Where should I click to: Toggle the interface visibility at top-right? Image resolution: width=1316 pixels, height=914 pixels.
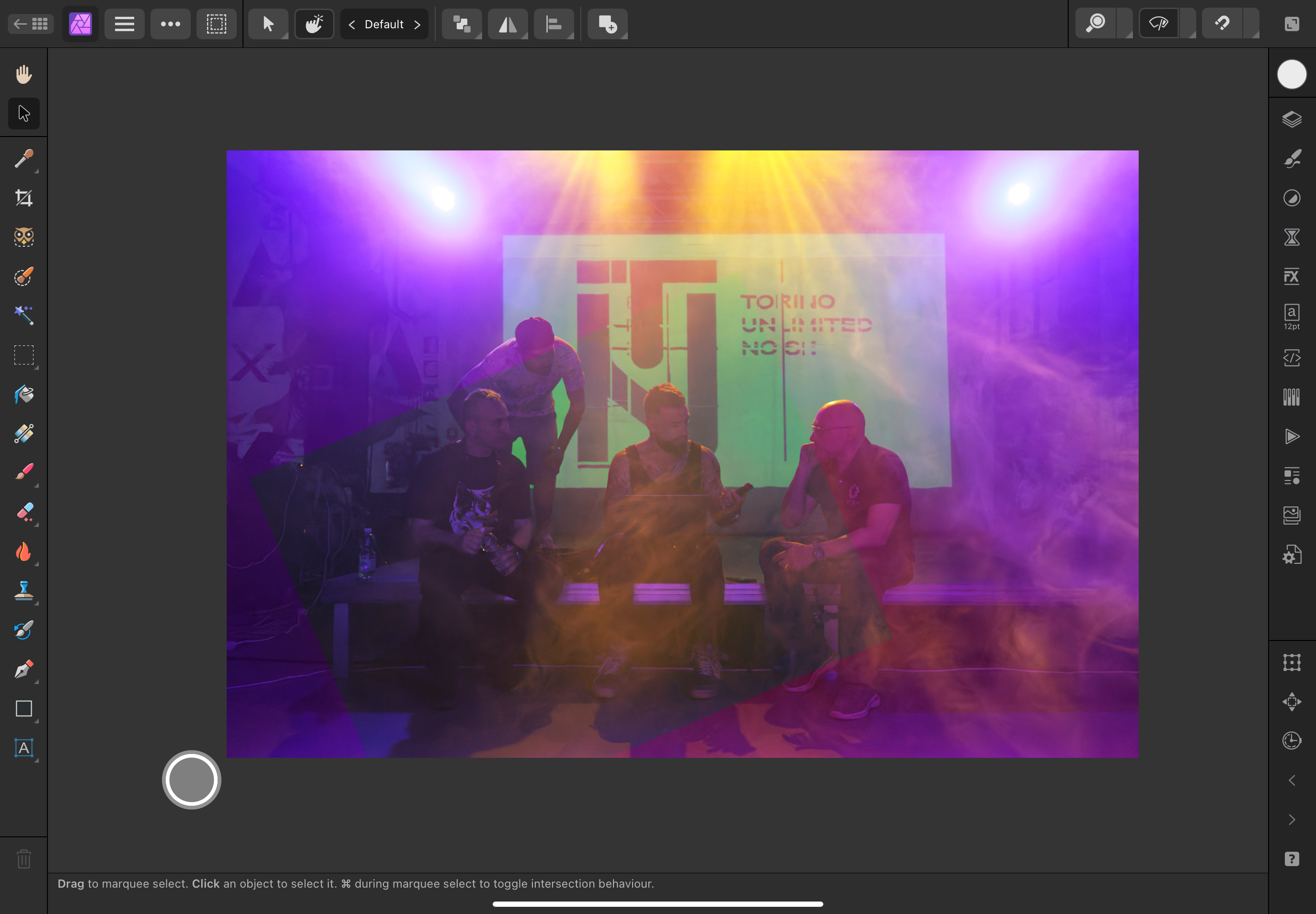(1292, 24)
